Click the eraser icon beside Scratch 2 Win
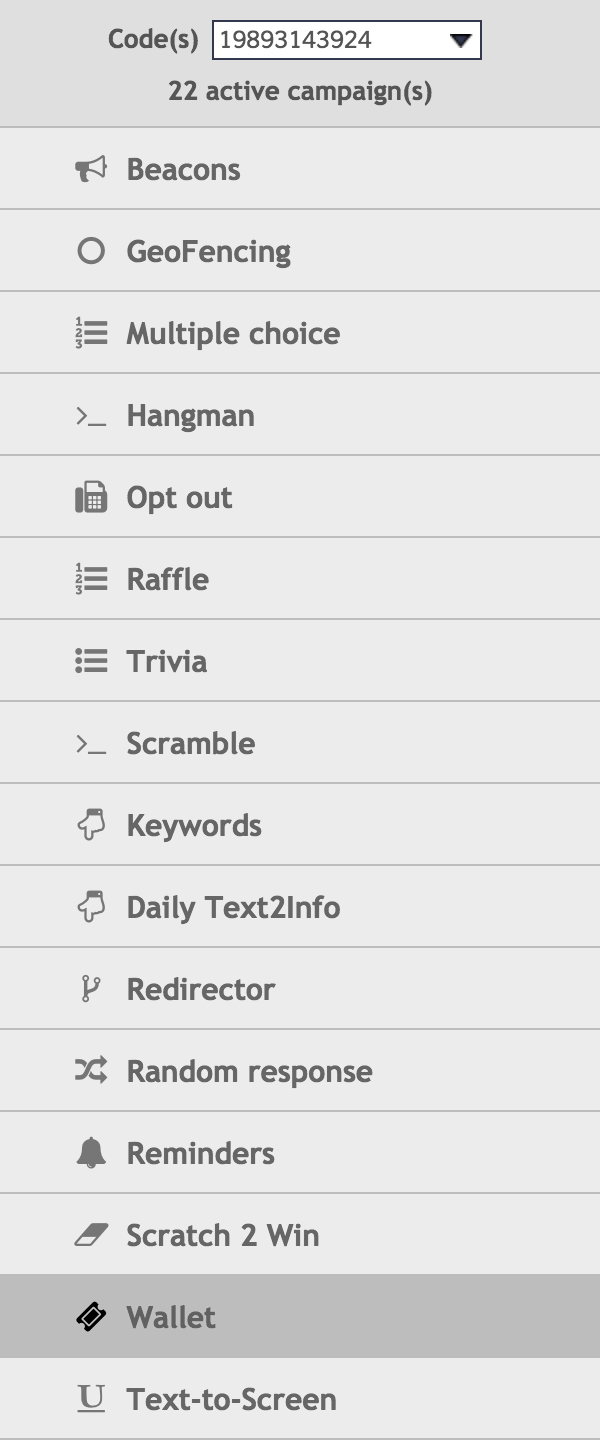The height and width of the screenshot is (1440, 600). point(91,1235)
